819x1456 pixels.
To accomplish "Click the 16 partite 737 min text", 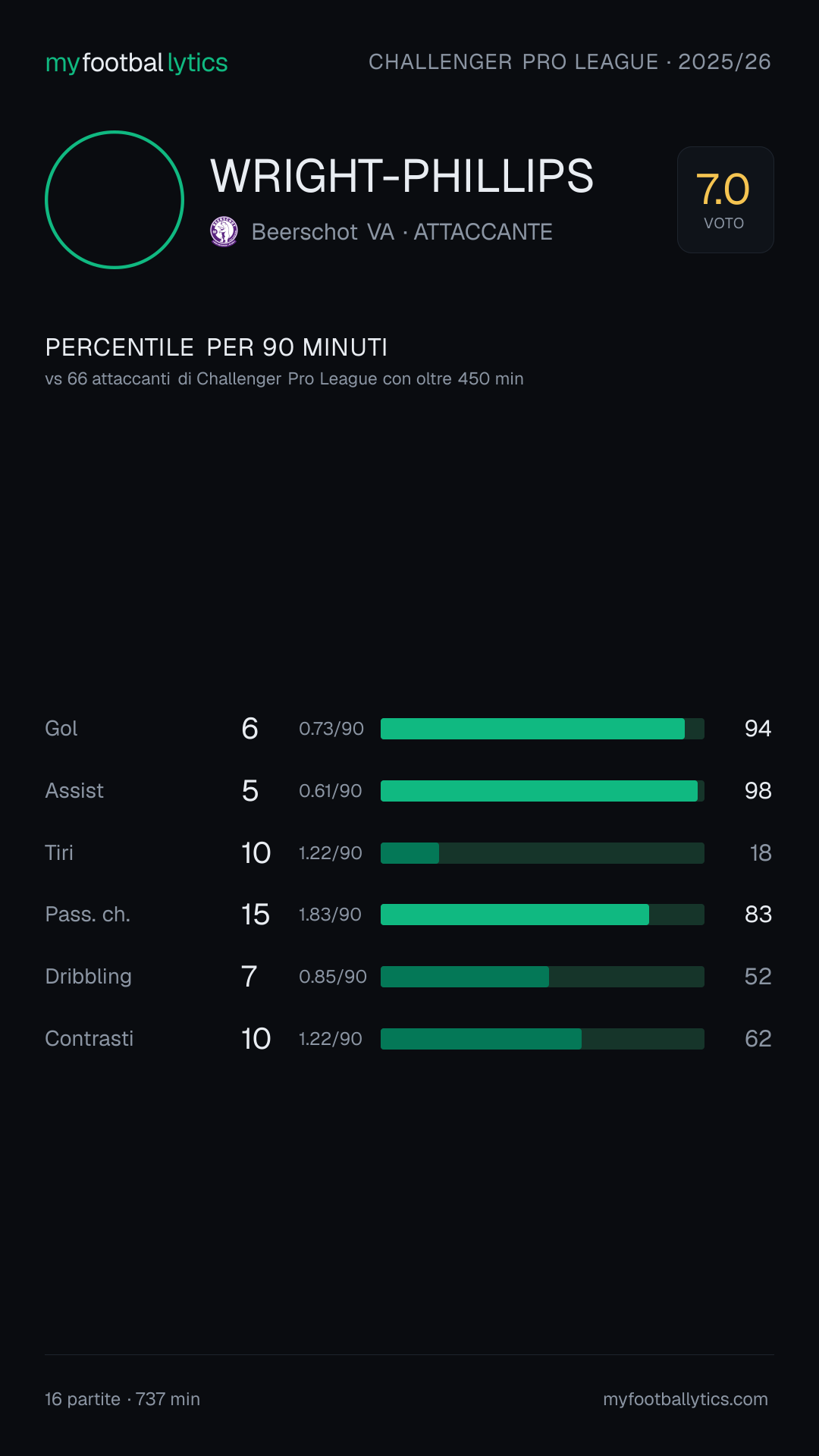I will point(122,1399).
